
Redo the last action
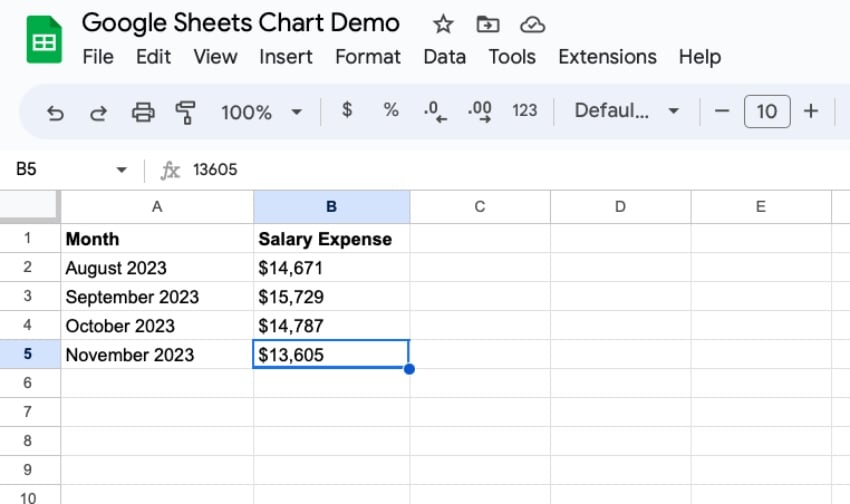click(x=99, y=113)
